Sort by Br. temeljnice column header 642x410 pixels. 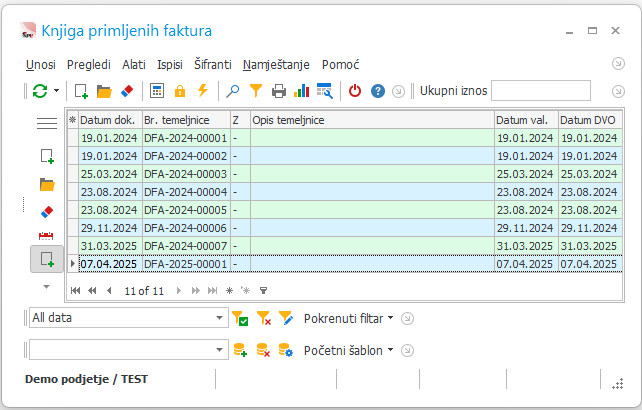(x=186, y=120)
